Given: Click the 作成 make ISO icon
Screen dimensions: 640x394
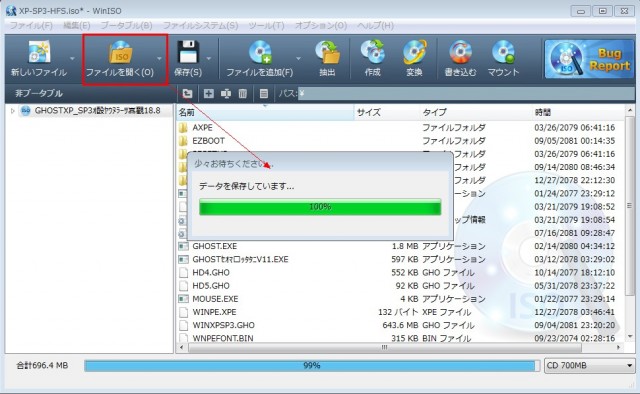Looking at the screenshot, I should (372, 52).
